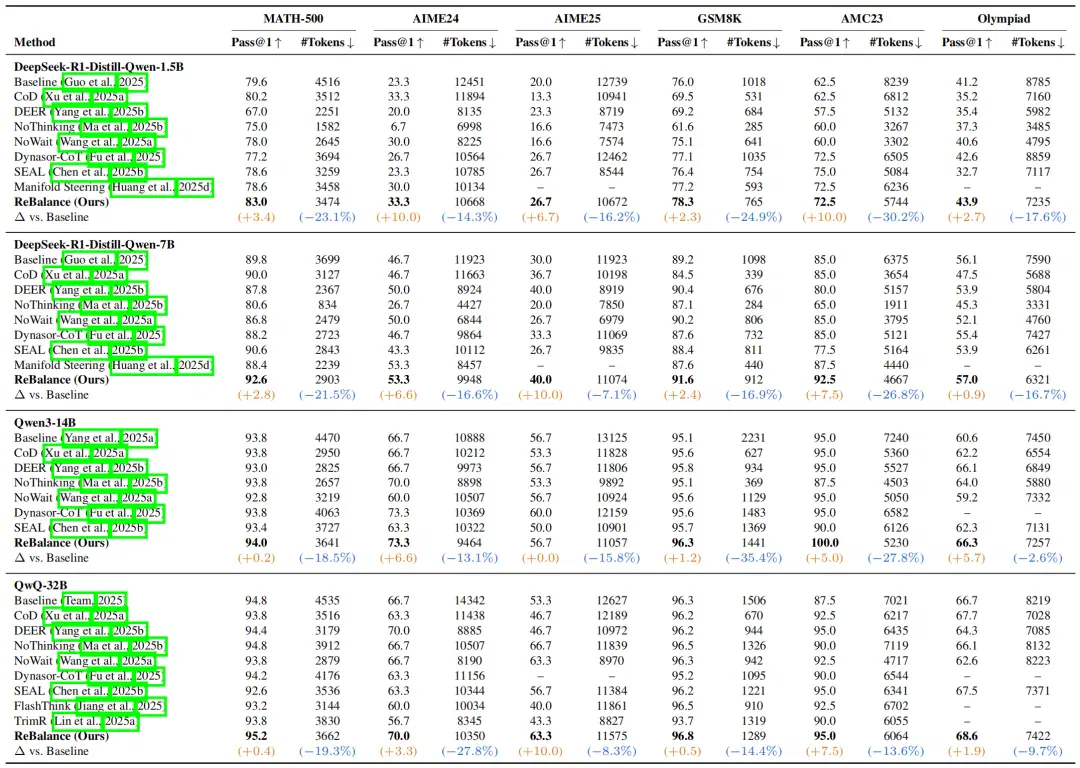Select the 14342 AIME24 tokens value
Screen dimensions: 1080x768
[x=470, y=601]
